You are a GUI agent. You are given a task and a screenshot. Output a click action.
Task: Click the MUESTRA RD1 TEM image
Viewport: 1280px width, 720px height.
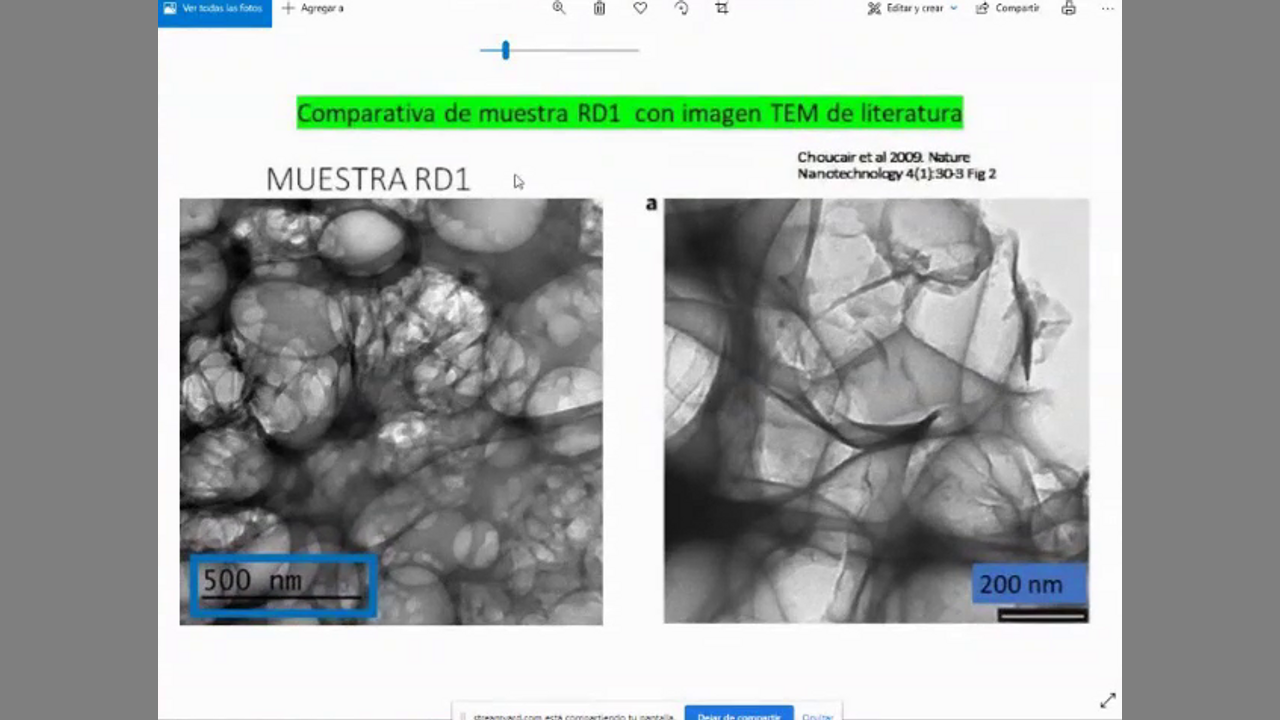click(391, 400)
